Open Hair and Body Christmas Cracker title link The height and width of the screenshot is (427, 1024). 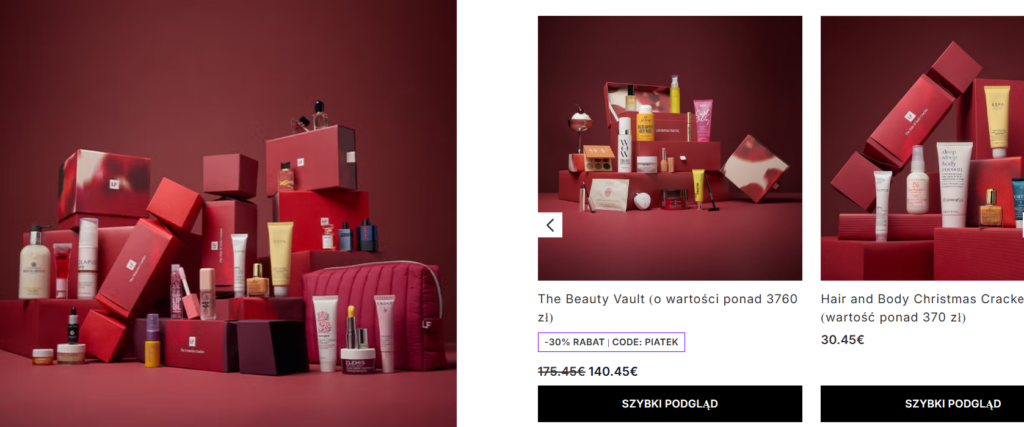922,308
